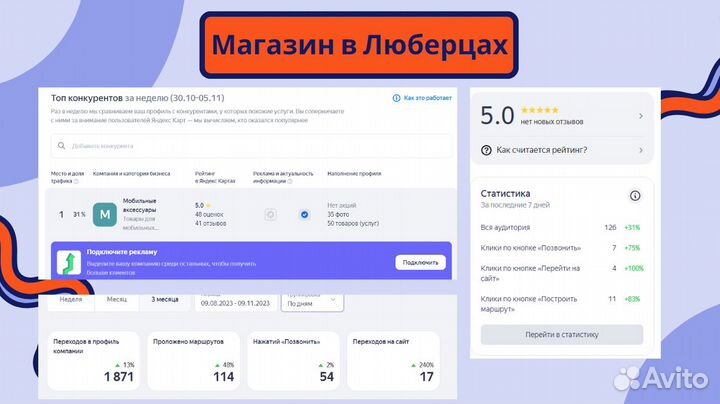Click '50 товаров (услуг)' in profile column
The image size is (720, 404).
tap(353, 224)
